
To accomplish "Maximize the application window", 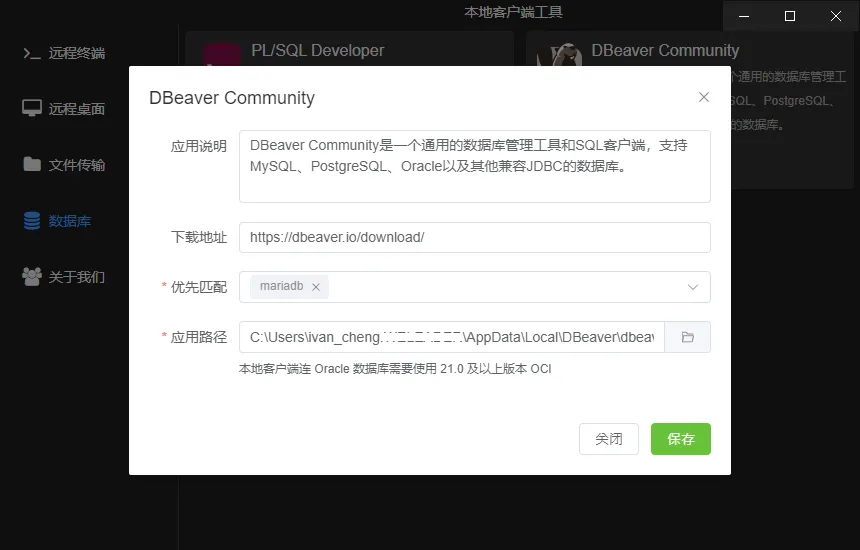I will click(x=790, y=16).
